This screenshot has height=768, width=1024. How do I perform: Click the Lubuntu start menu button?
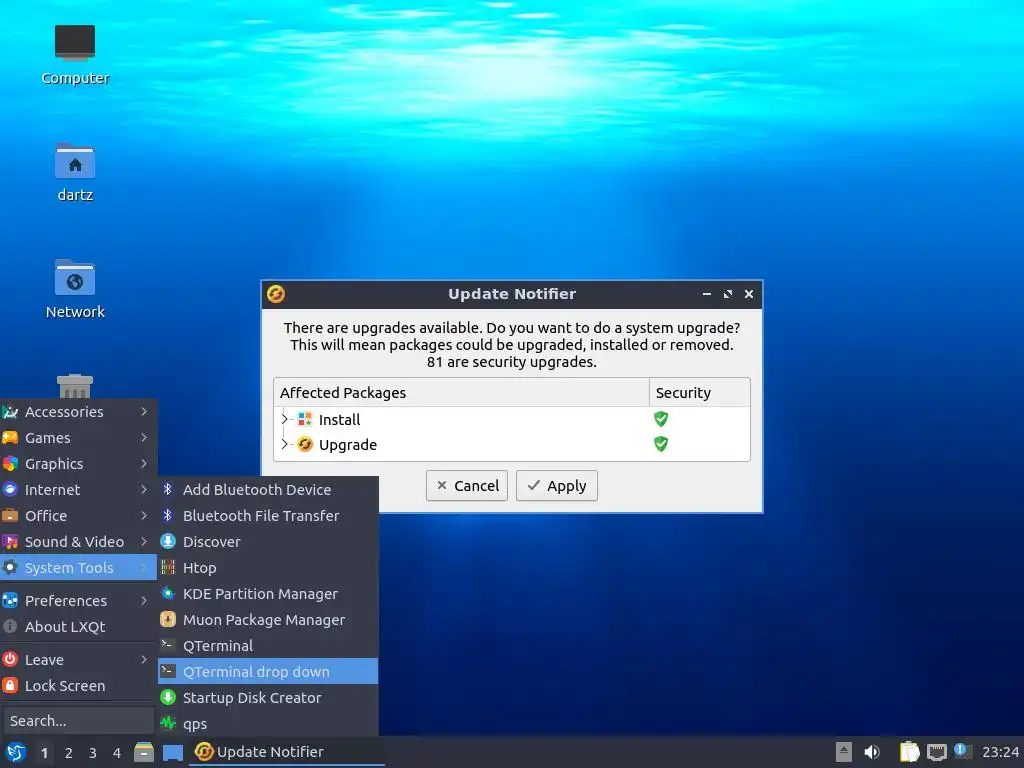click(x=15, y=752)
